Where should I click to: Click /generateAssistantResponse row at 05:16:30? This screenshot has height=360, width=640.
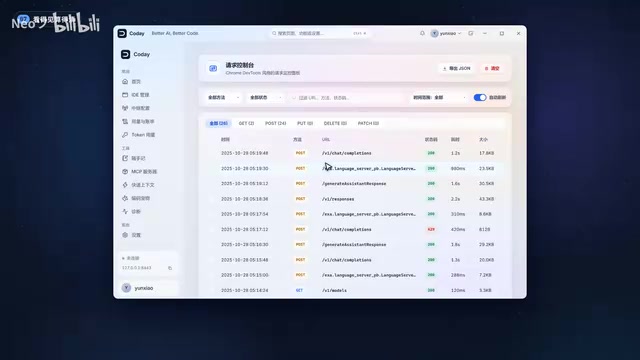(x=354, y=244)
